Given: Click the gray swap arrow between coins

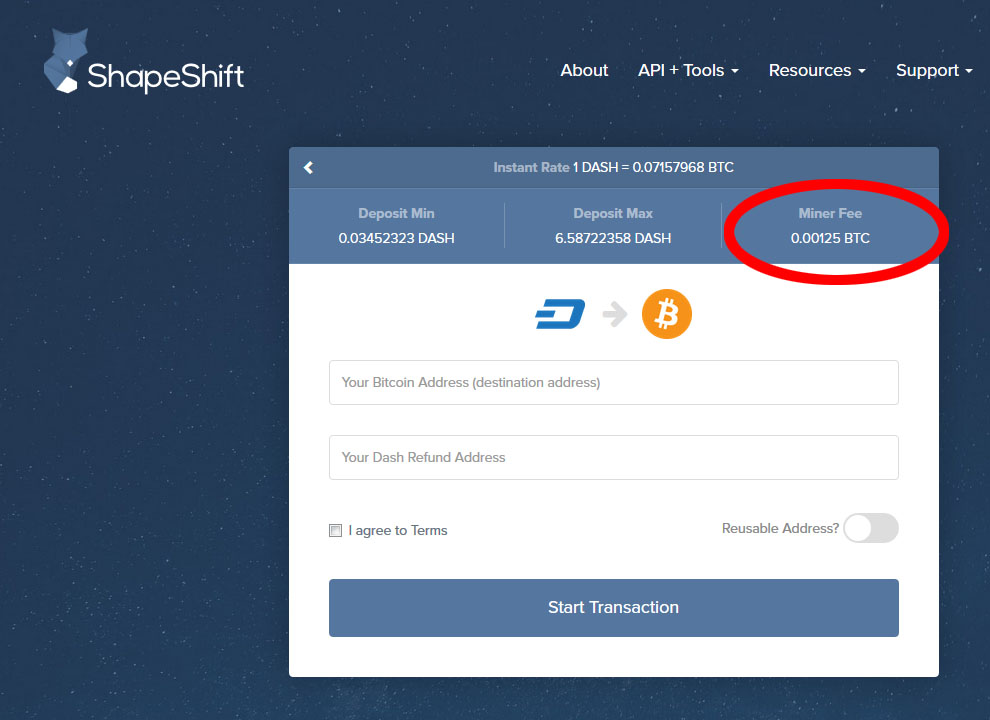Looking at the screenshot, I should click(x=614, y=314).
